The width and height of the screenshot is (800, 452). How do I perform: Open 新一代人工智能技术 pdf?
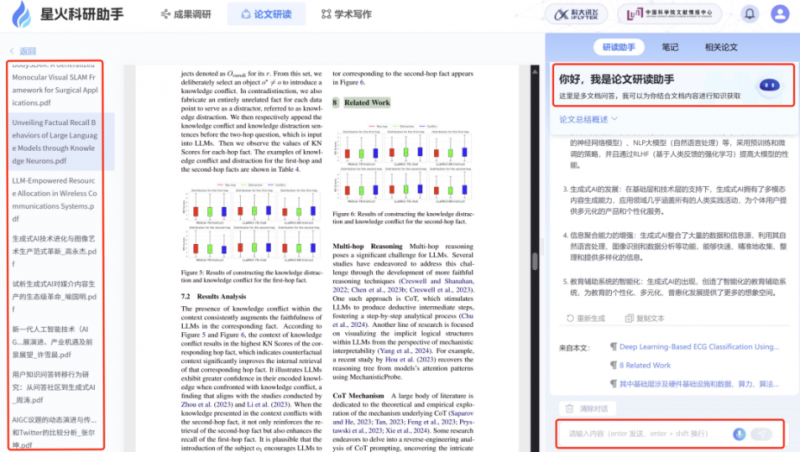pos(53,342)
